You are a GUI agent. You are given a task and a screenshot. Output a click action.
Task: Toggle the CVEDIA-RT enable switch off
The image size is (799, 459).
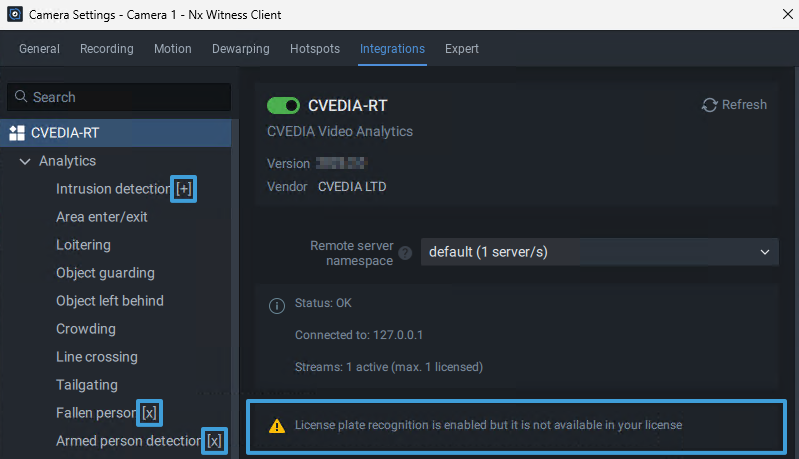[x=284, y=106]
